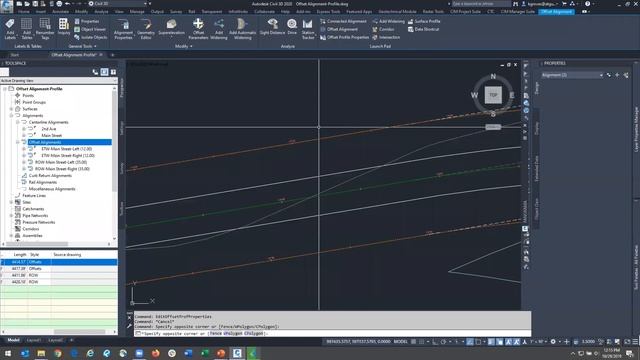Viewport: 640px width, 360px height.
Task: Expand the Pipe Networks node
Action: (x=11, y=216)
